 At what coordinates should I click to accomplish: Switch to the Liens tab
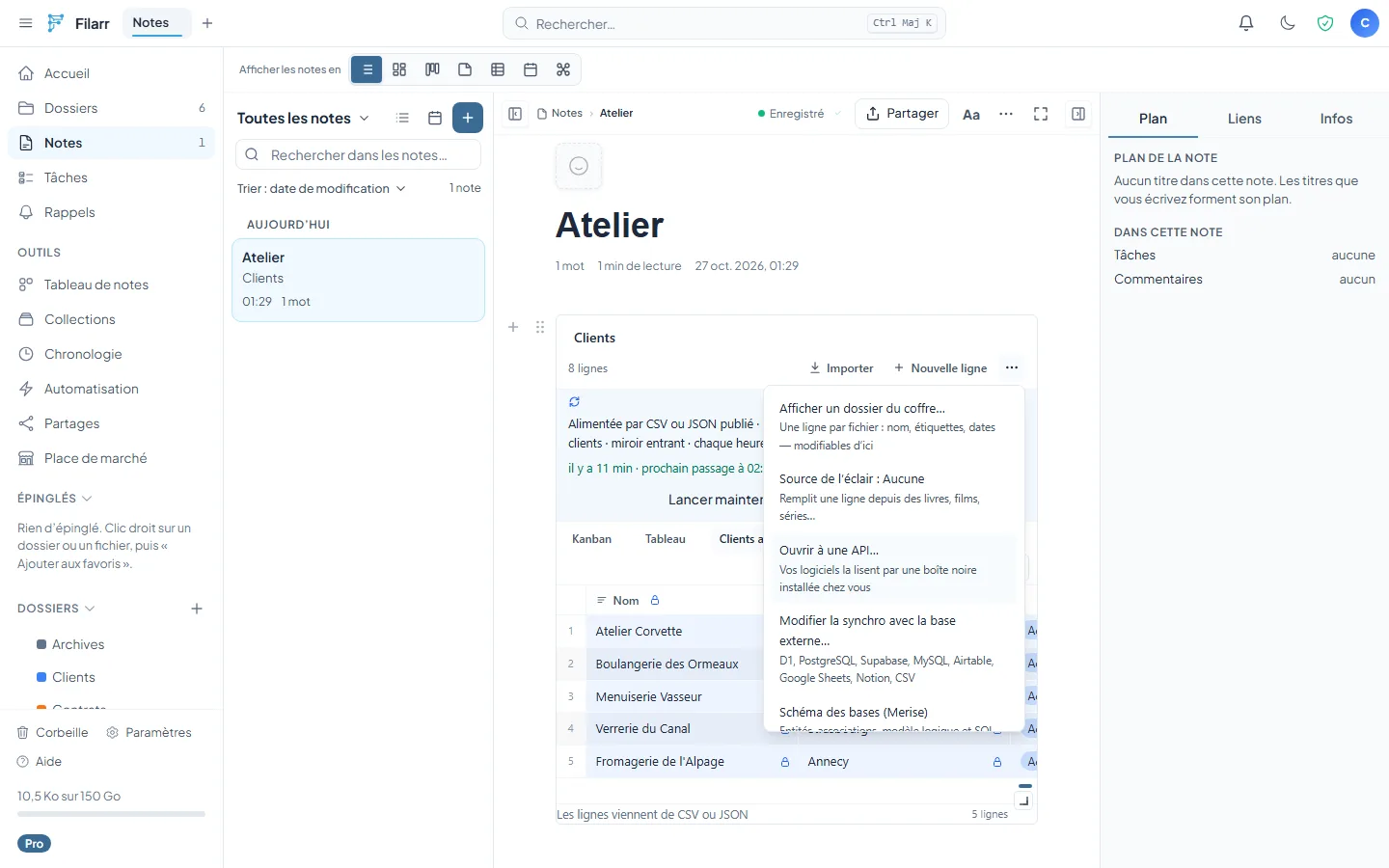(1244, 119)
